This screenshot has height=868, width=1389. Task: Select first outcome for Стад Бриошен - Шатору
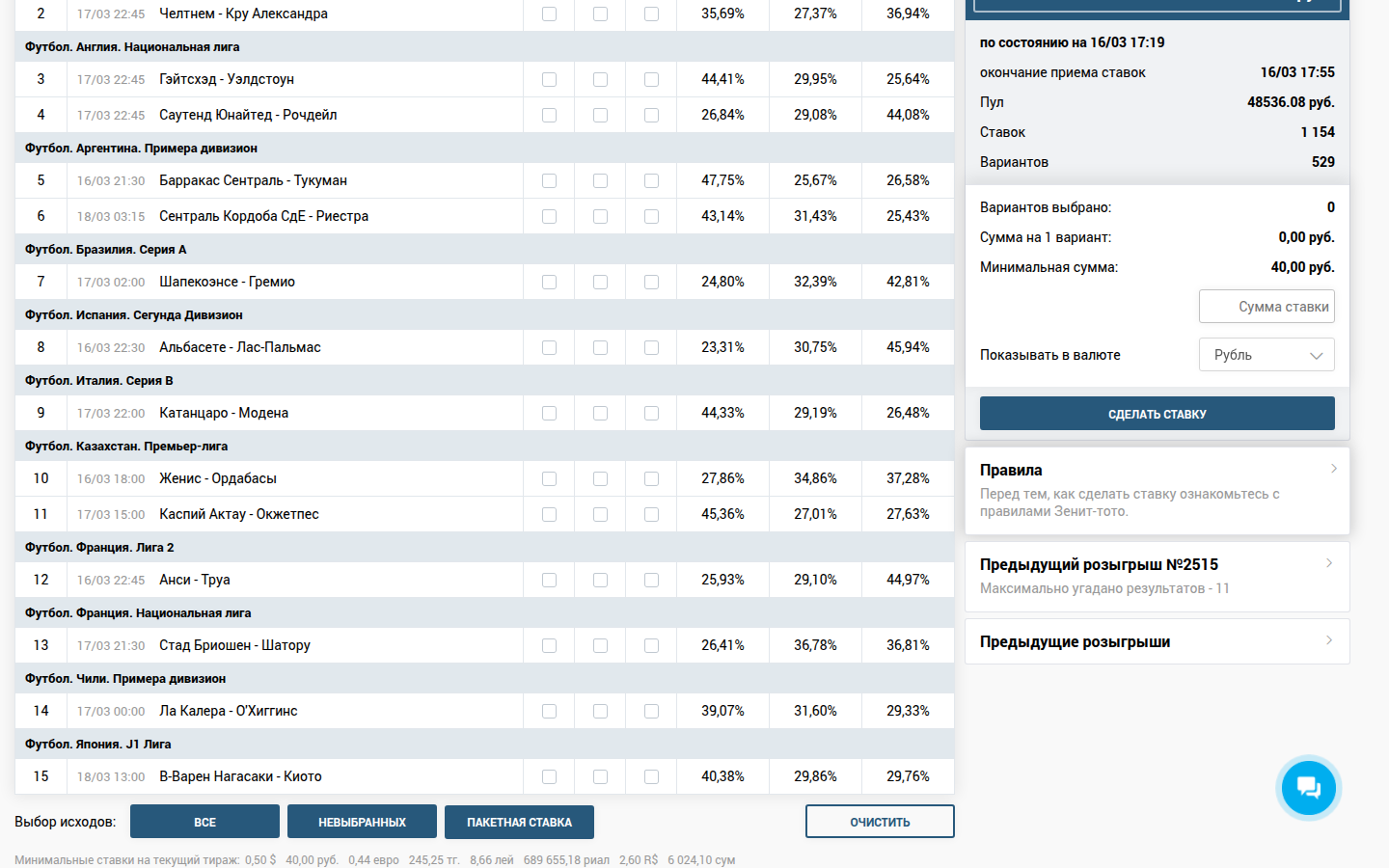tap(549, 645)
